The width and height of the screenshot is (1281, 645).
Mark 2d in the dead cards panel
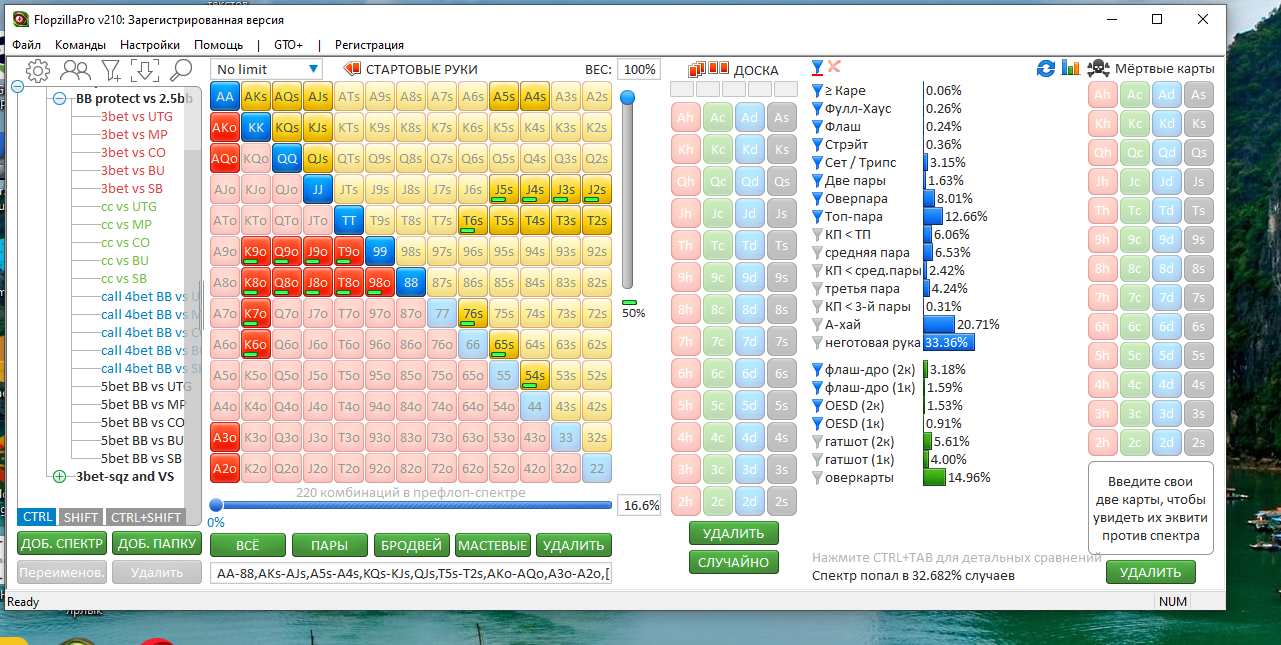click(1167, 444)
